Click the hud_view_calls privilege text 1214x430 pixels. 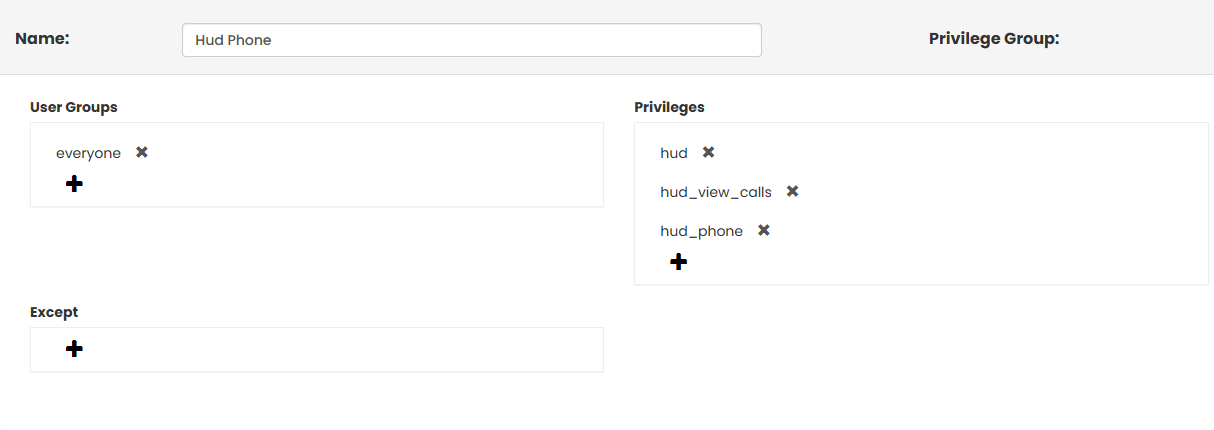coord(716,191)
